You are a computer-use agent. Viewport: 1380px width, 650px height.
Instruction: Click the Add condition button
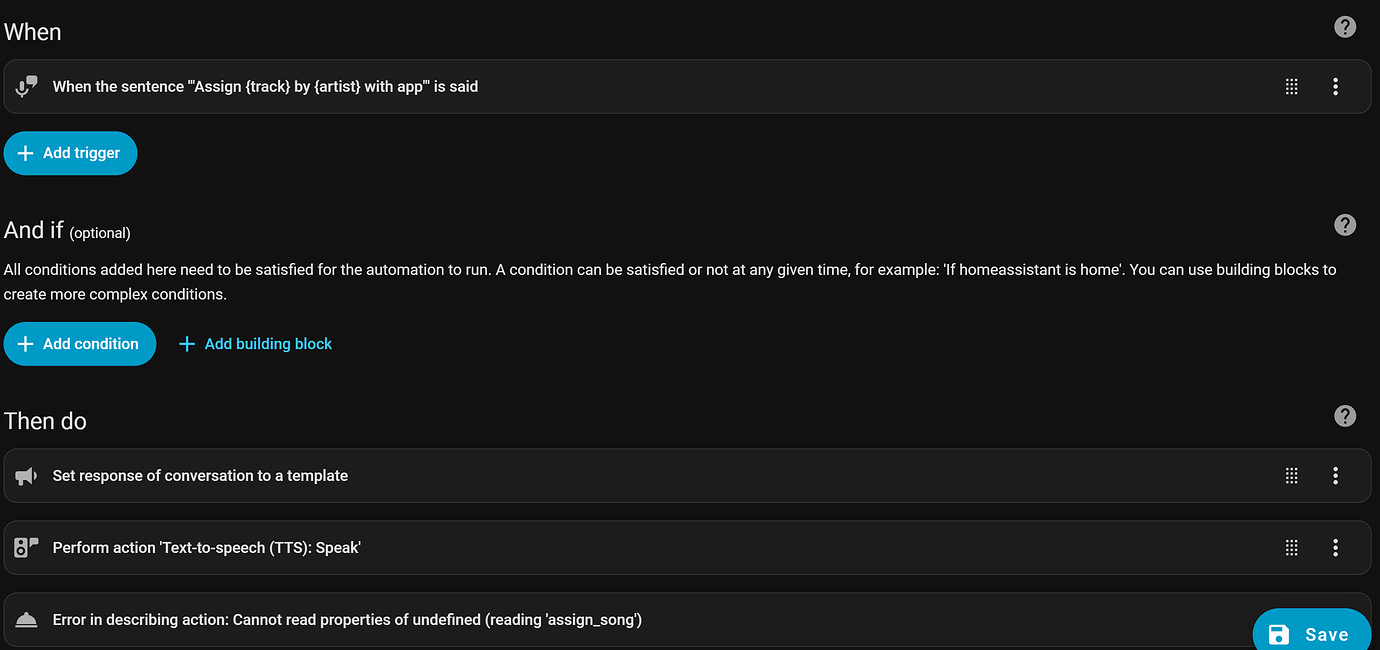pyautogui.click(x=79, y=343)
